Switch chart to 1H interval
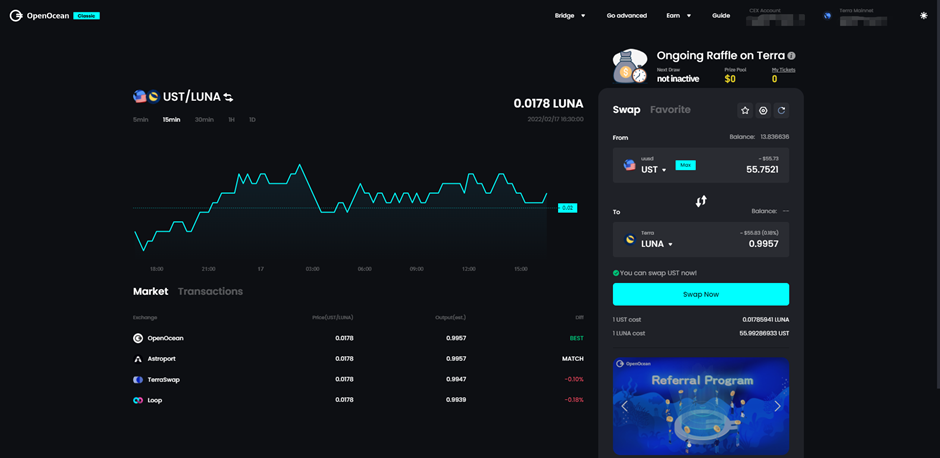Image resolution: width=940 pixels, height=458 pixels. [x=231, y=120]
